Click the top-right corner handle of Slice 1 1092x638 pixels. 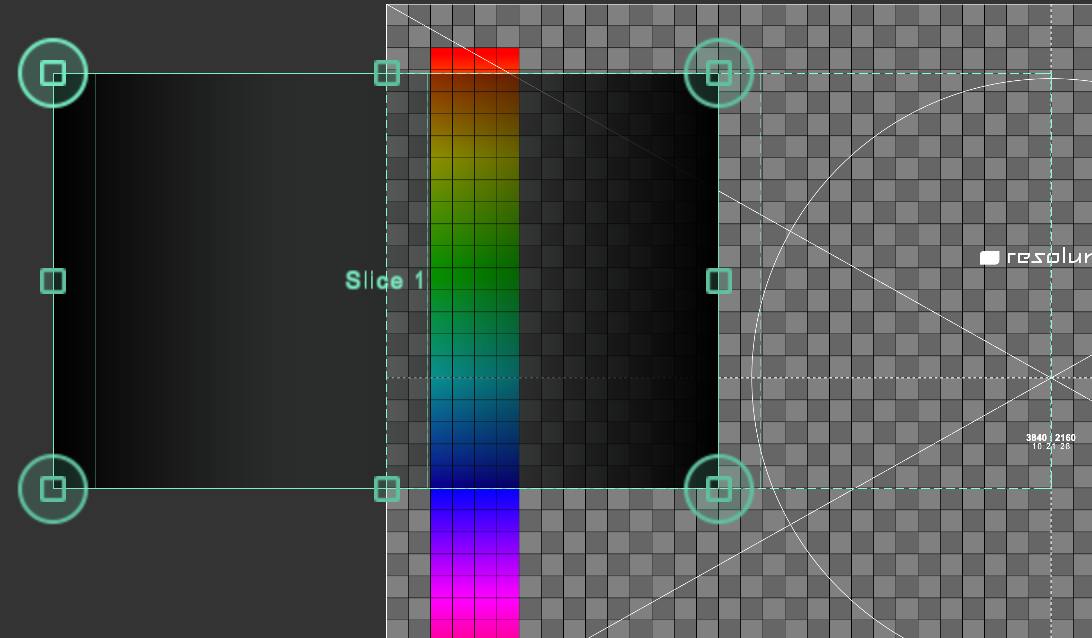click(x=719, y=73)
